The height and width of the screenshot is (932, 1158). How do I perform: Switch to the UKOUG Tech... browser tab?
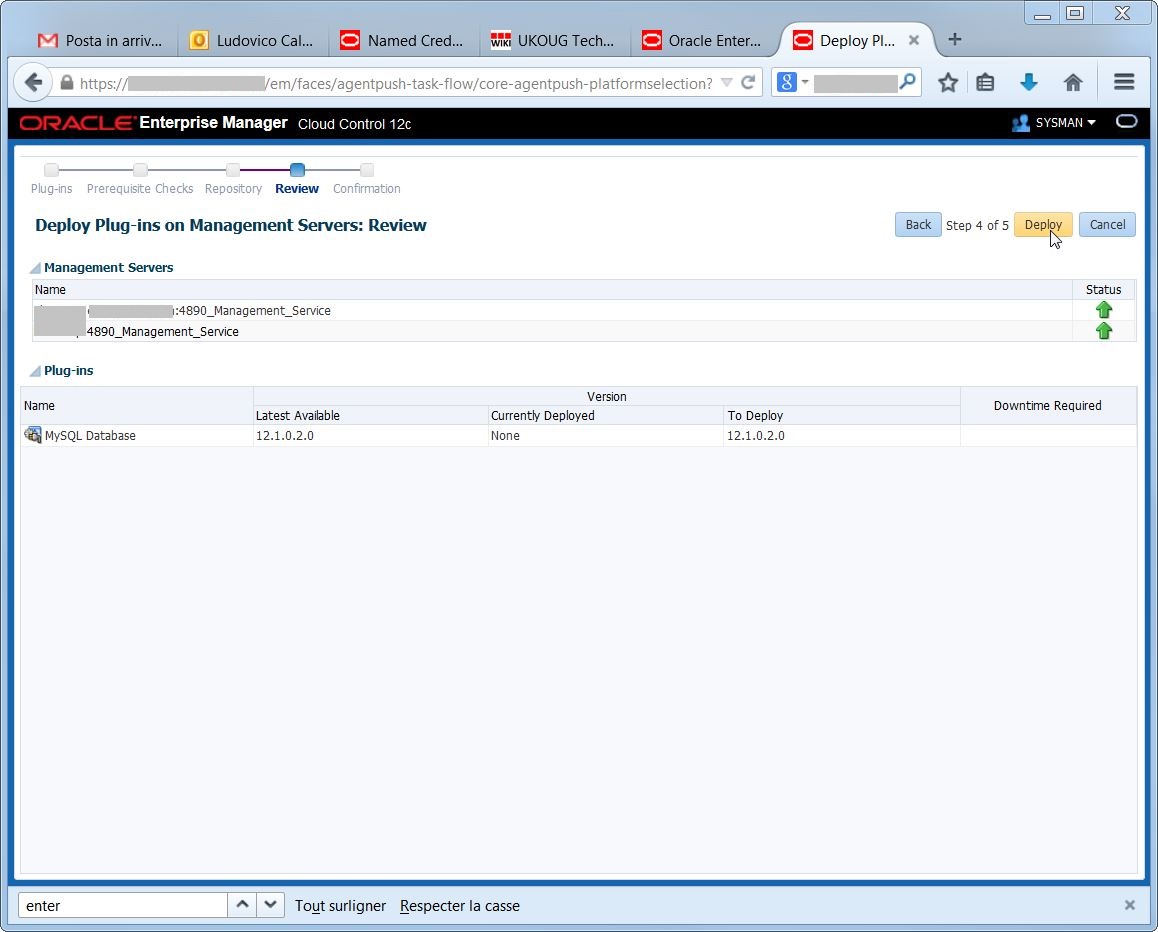click(x=553, y=41)
